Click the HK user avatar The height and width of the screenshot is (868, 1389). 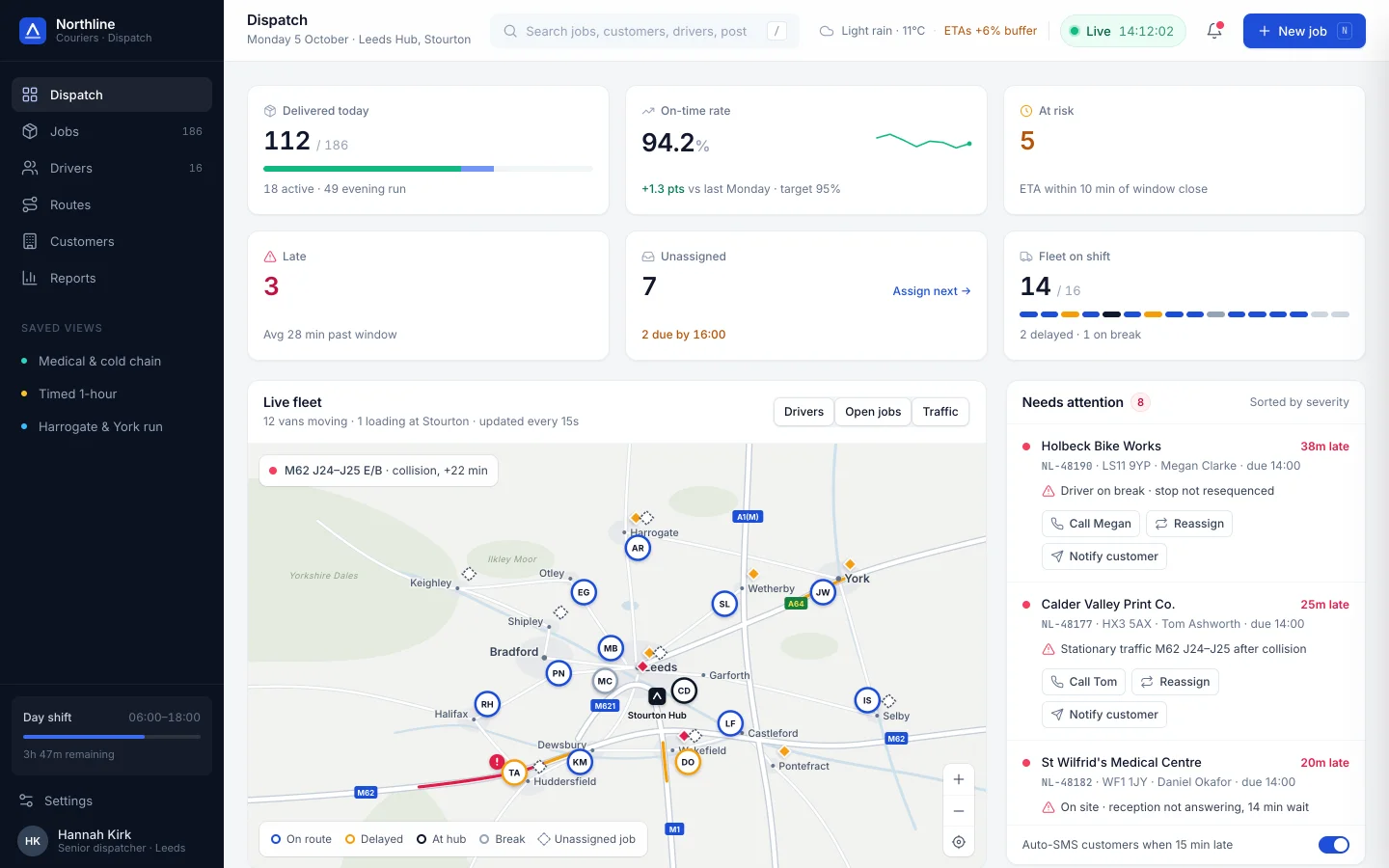[x=33, y=841]
